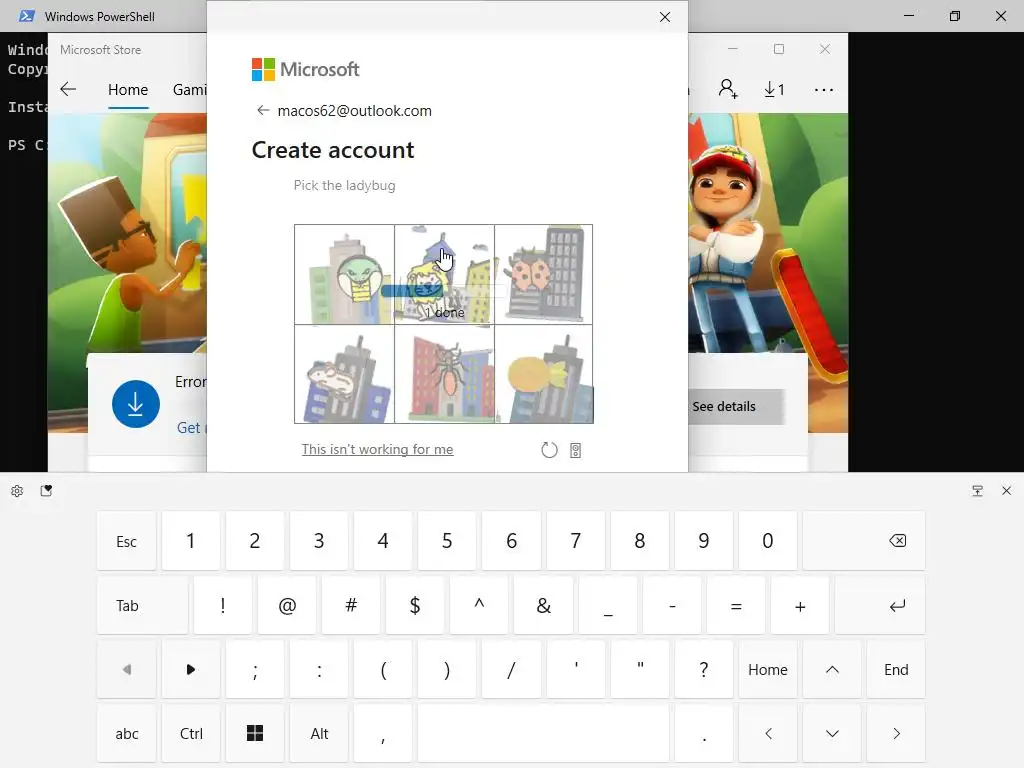Go back in Microsoft Store window
This screenshot has height=768, width=1024.
[68, 89]
